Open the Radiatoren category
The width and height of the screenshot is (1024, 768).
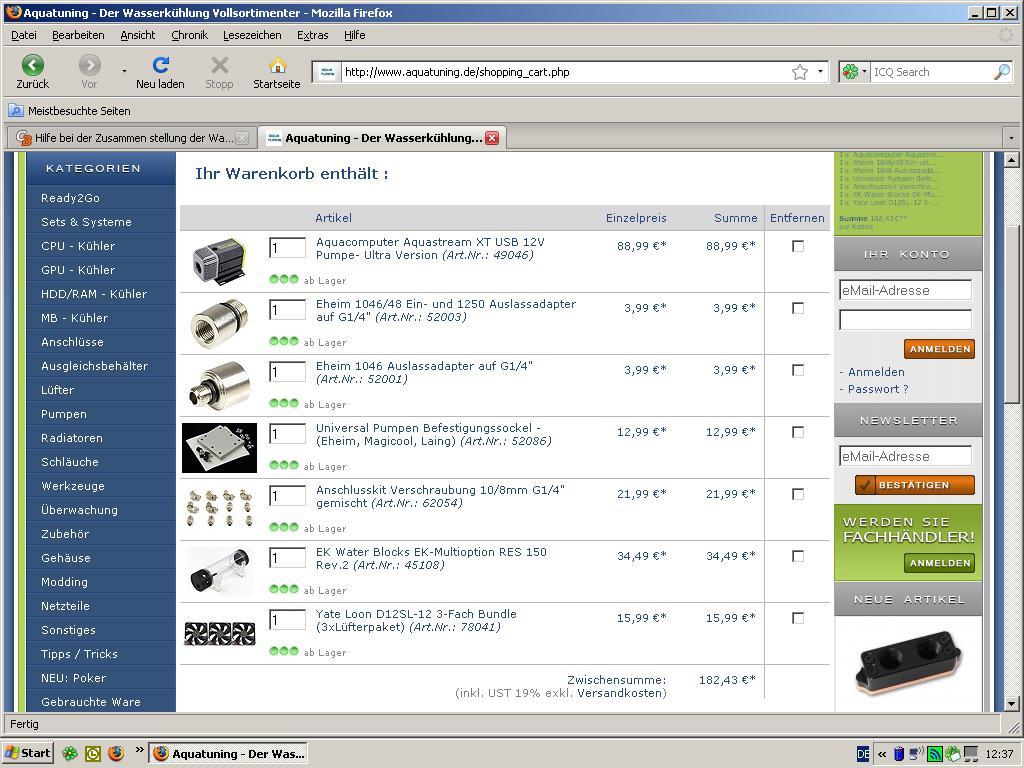click(x=72, y=438)
